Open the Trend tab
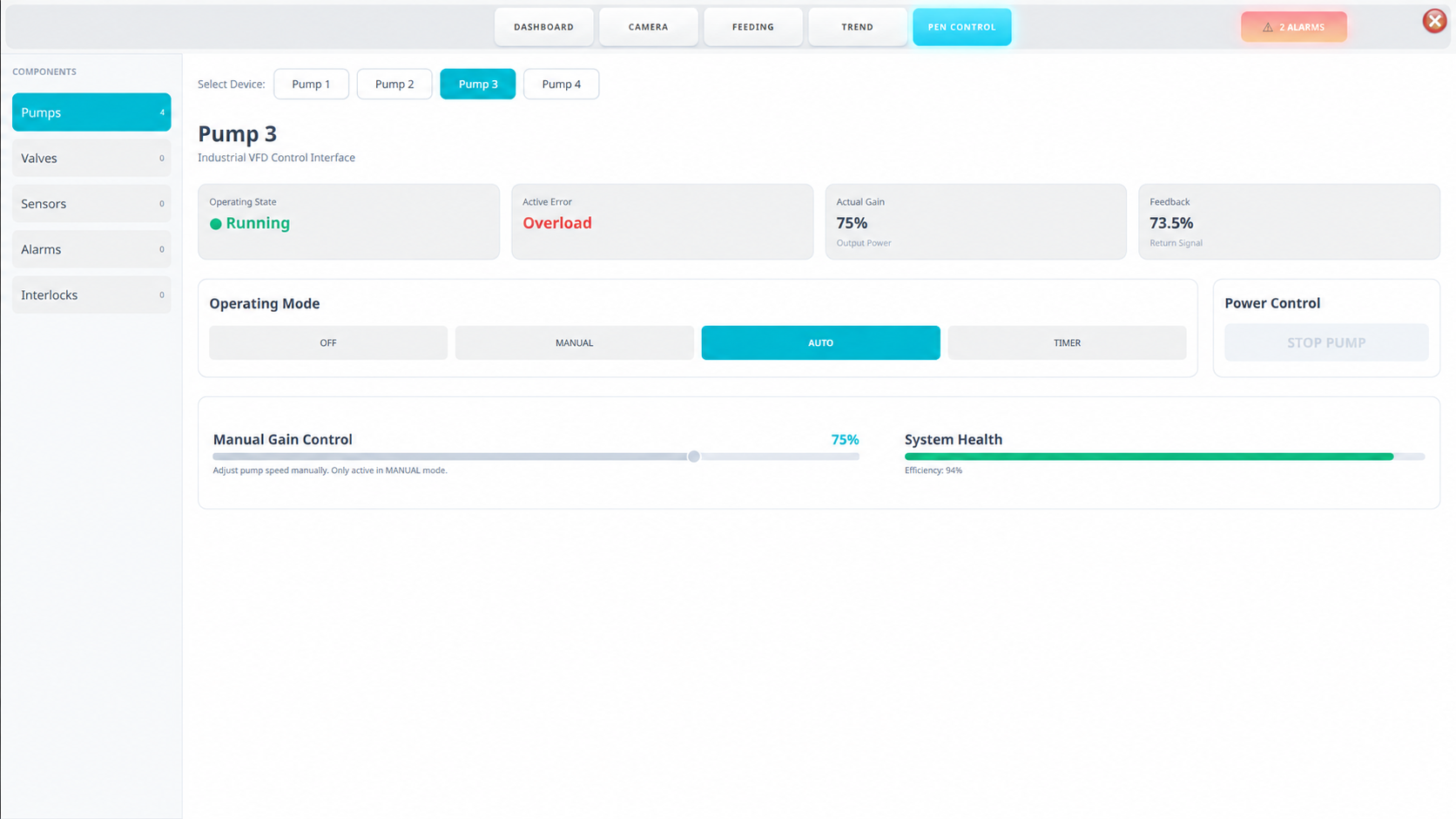This screenshot has width=1456, height=819. click(x=858, y=27)
